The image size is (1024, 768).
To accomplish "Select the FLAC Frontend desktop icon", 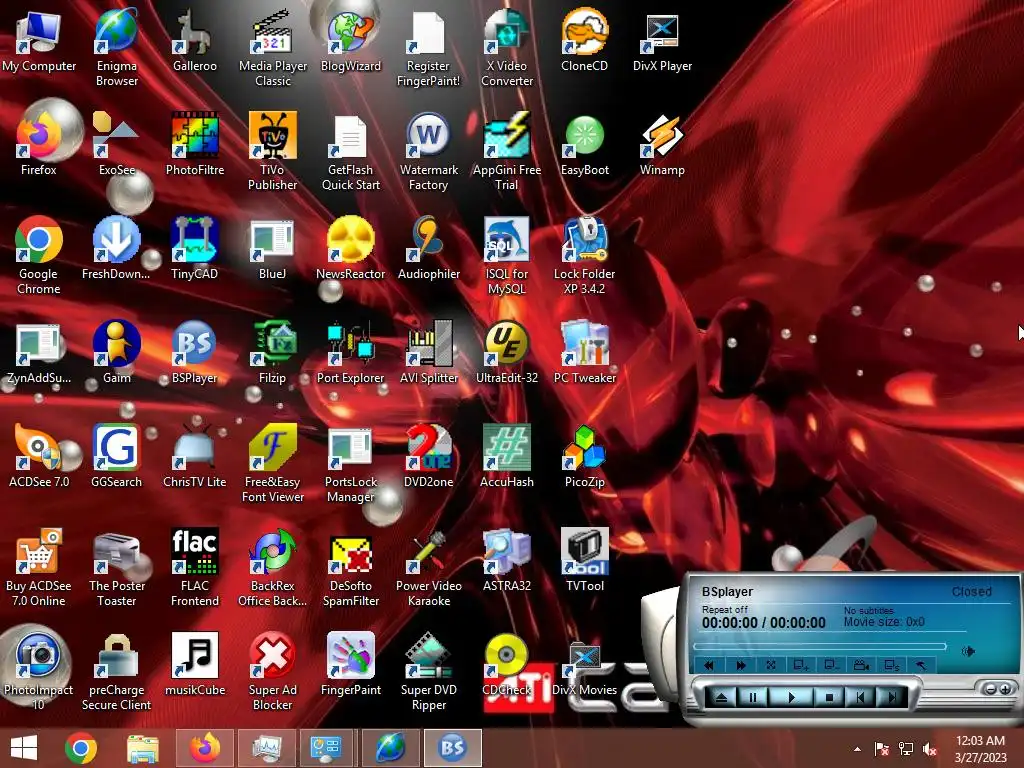I will [195, 568].
